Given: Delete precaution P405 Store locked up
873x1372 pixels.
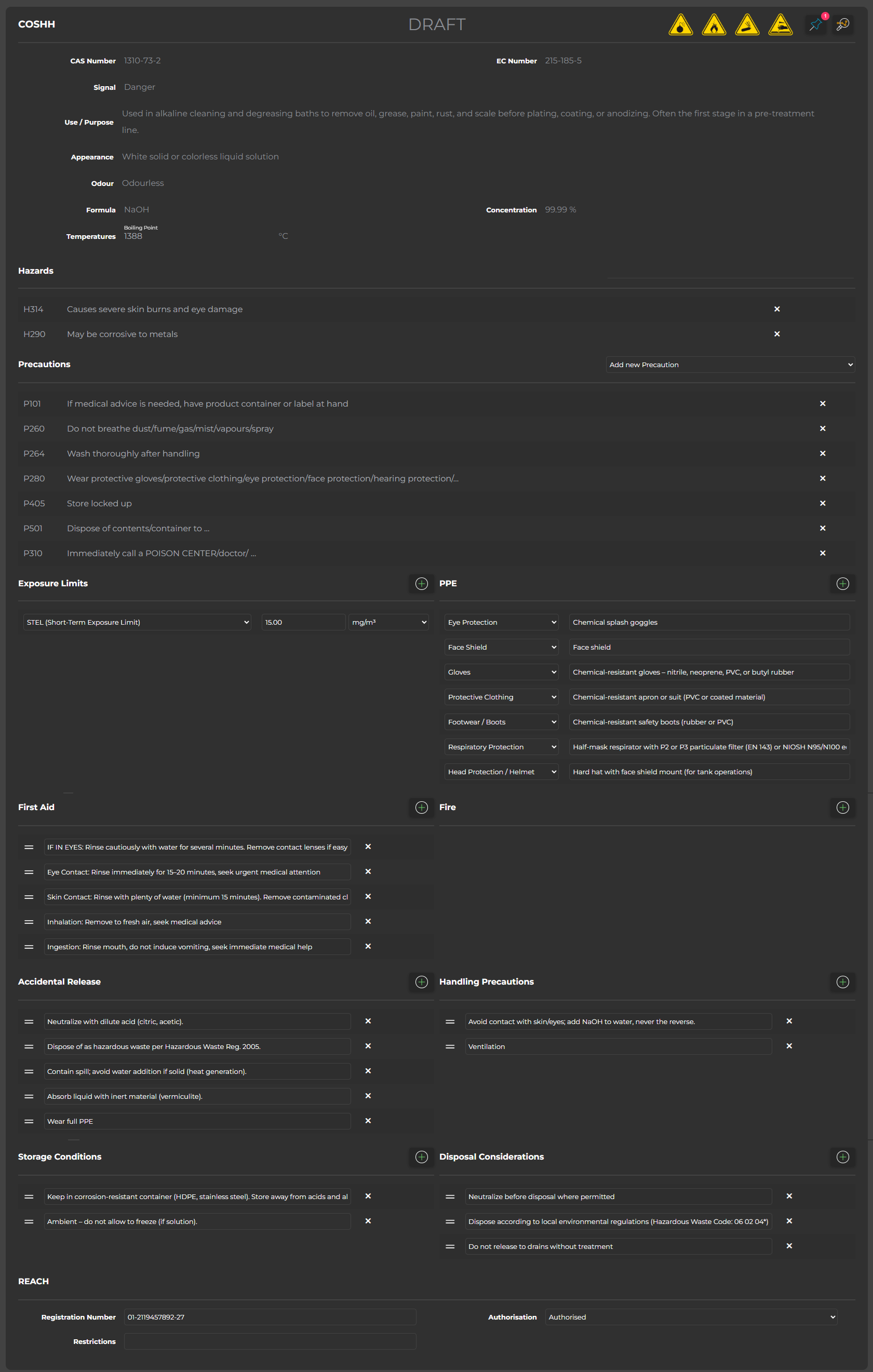Looking at the screenshot, I should point(822,504).
